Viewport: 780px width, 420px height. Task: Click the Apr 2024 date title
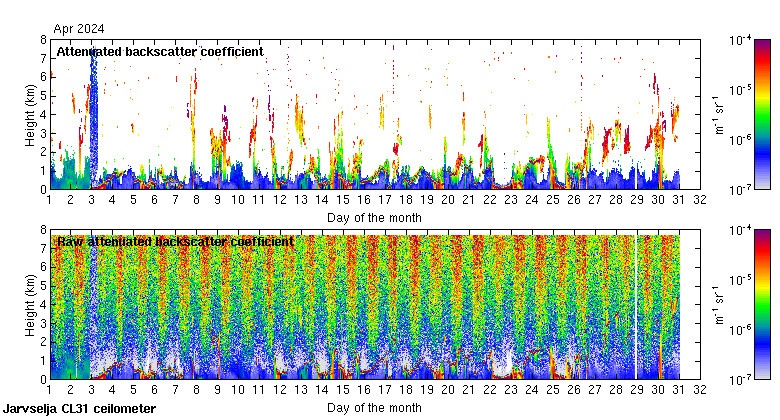point(79,29)
